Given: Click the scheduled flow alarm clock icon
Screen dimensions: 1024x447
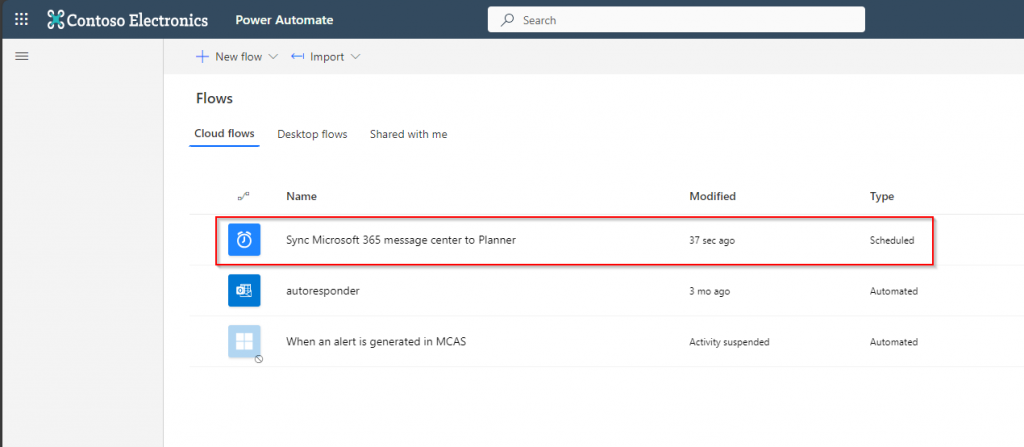Looking at the screenshot, I should click(x=244, y=240).
